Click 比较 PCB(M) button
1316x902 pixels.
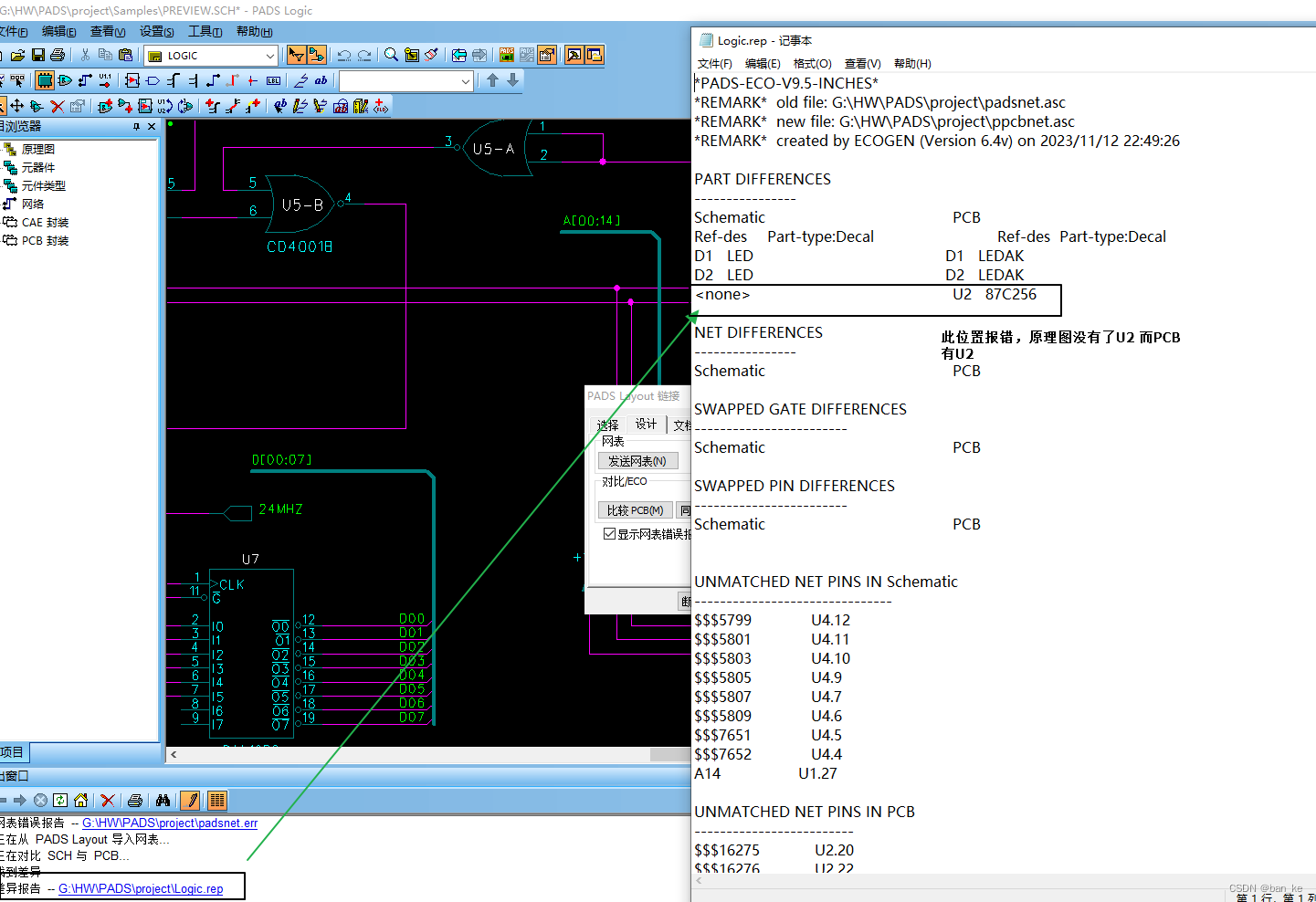coord(635,509)
